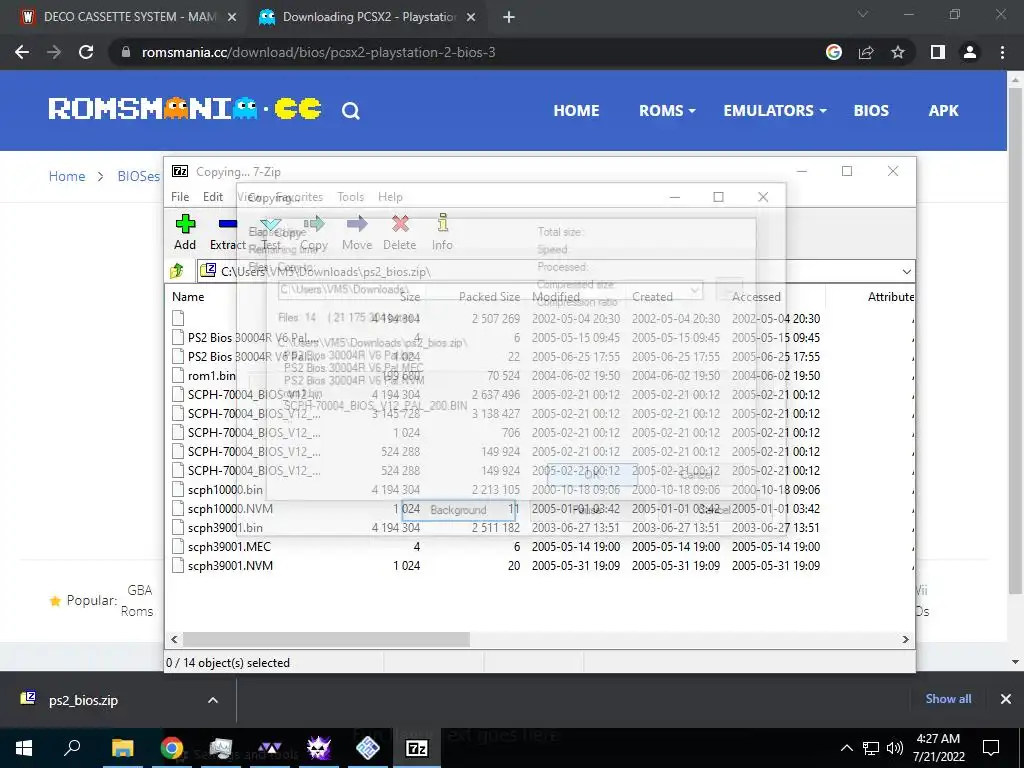Open the EMULATORS dropdown menu
This screenshot has width=1024, height=768.
(x=775, y=111)
